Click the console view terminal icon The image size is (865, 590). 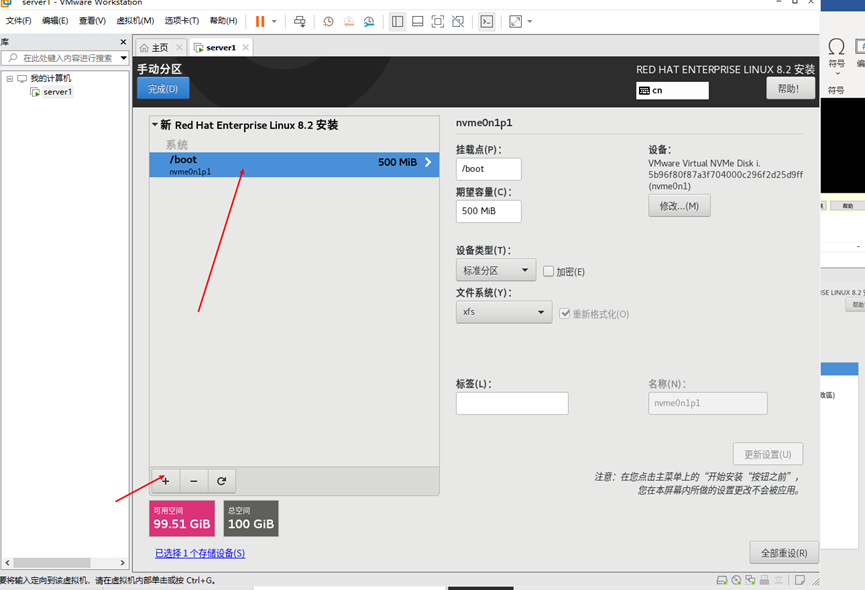[x=487, y=22]
